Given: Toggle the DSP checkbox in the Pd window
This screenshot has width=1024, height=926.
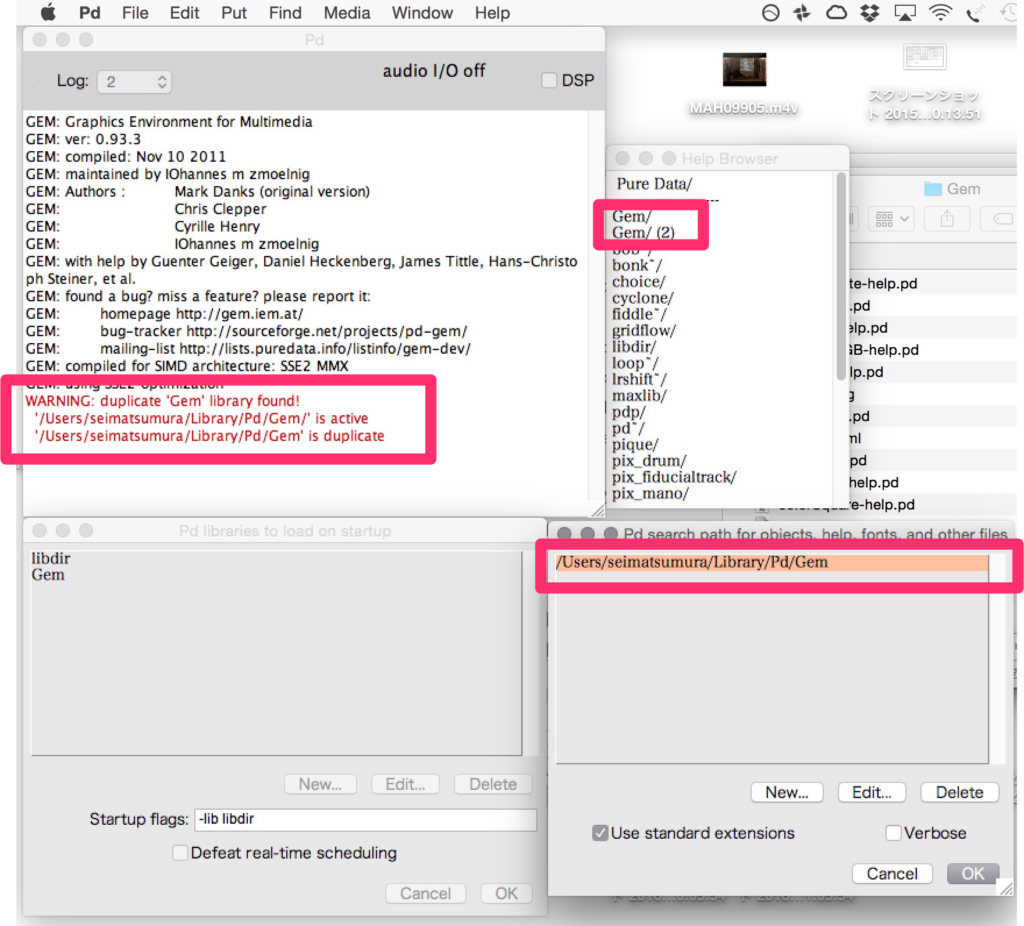Looking at the screenshot, I should coord(548,80).
